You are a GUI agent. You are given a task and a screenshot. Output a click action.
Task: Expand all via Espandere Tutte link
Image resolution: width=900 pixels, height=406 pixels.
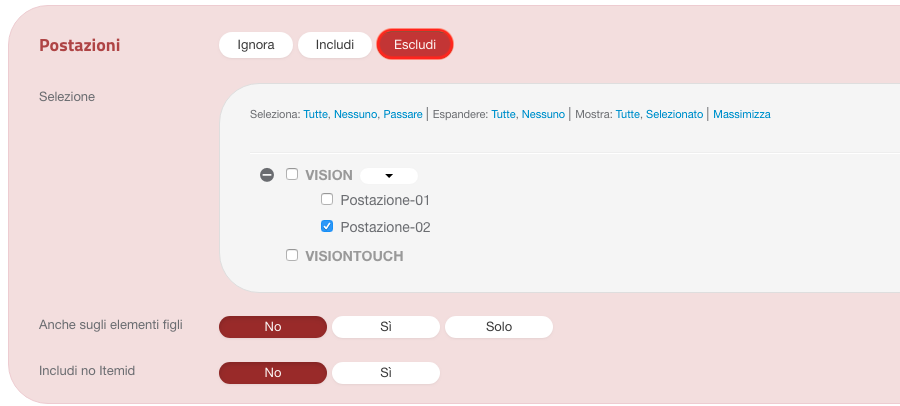(x=503, y=114)
